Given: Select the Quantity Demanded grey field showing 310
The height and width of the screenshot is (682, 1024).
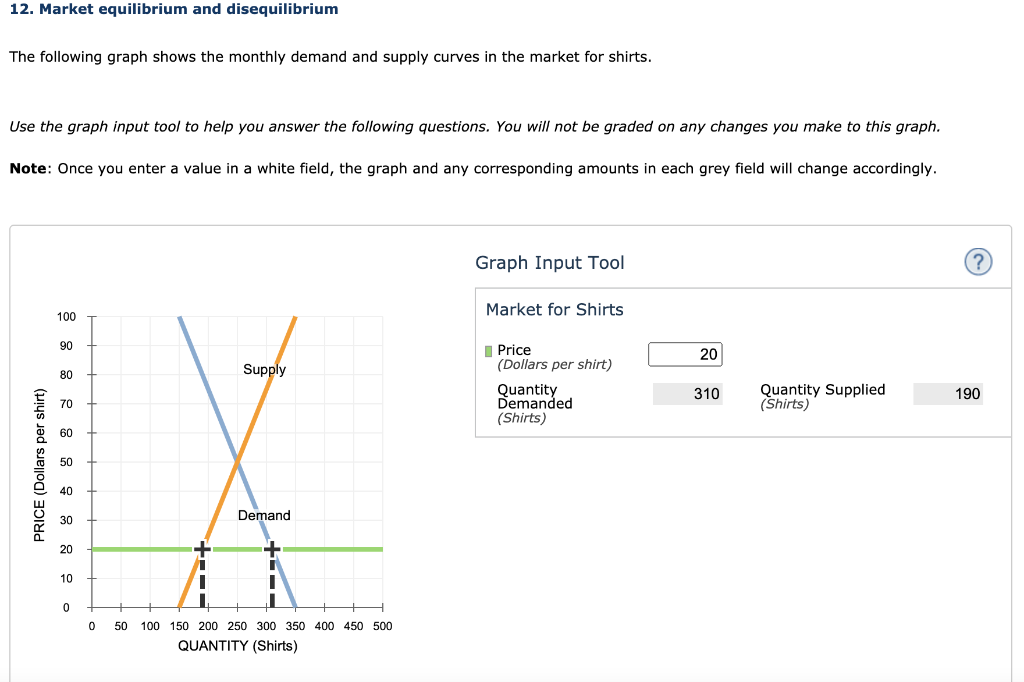Looking at the screenshot, I should [688, 393].
